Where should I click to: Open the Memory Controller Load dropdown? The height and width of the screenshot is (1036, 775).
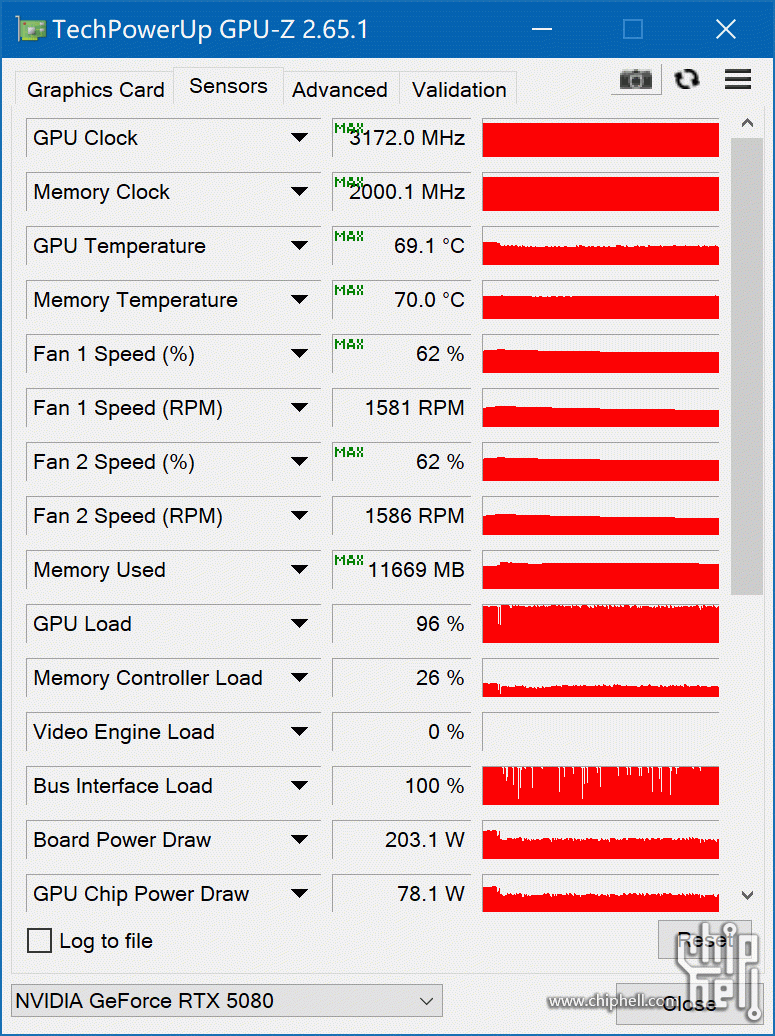pyautogui.click(x=299, y=678)
